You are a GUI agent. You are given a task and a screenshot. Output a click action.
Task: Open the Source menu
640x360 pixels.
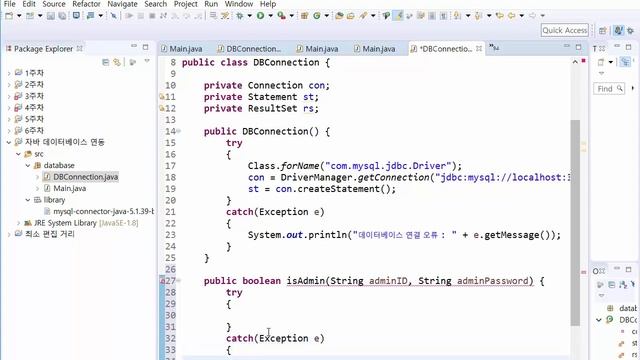click(x=54, y=4)
